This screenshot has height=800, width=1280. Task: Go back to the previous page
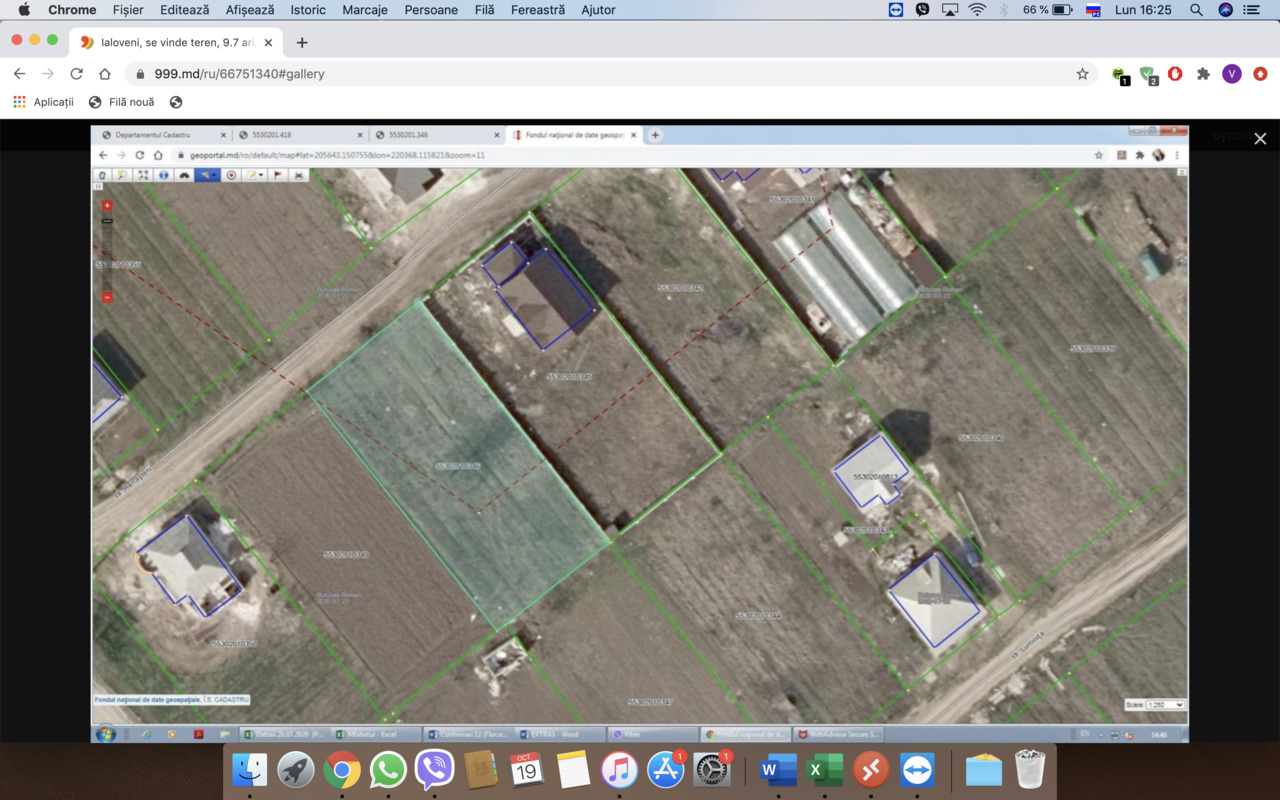[19, 74]
